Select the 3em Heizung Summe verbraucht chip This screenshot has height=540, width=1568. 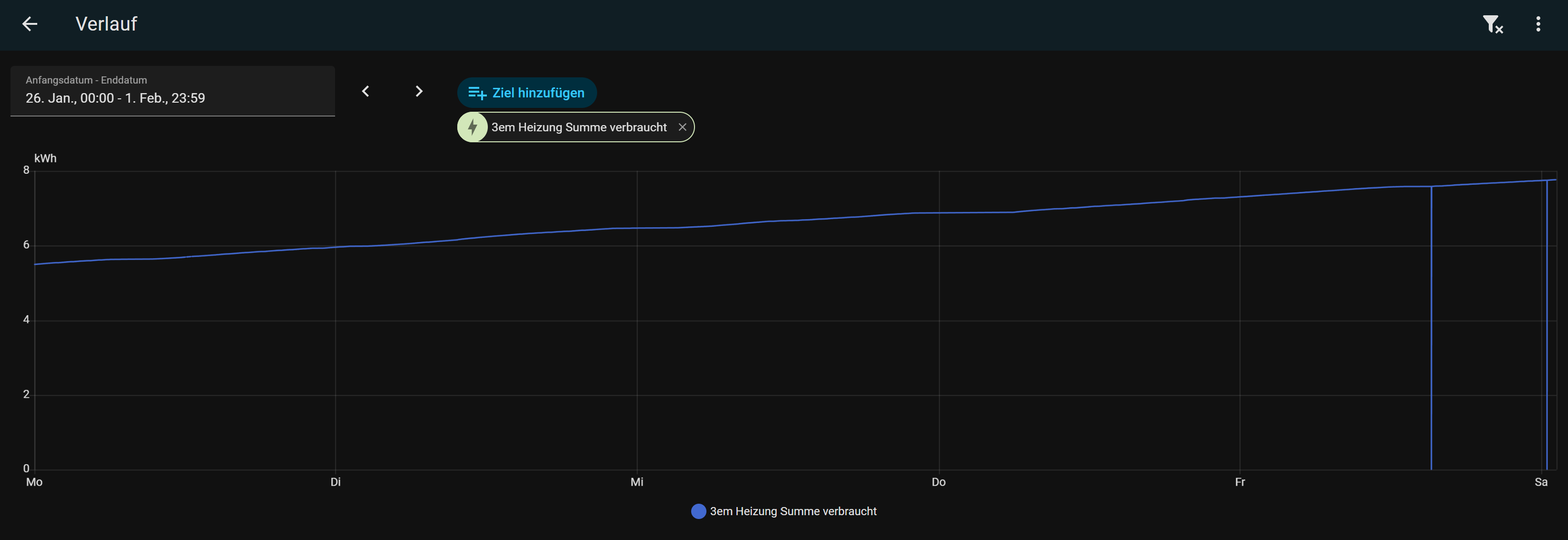(578, 127)
